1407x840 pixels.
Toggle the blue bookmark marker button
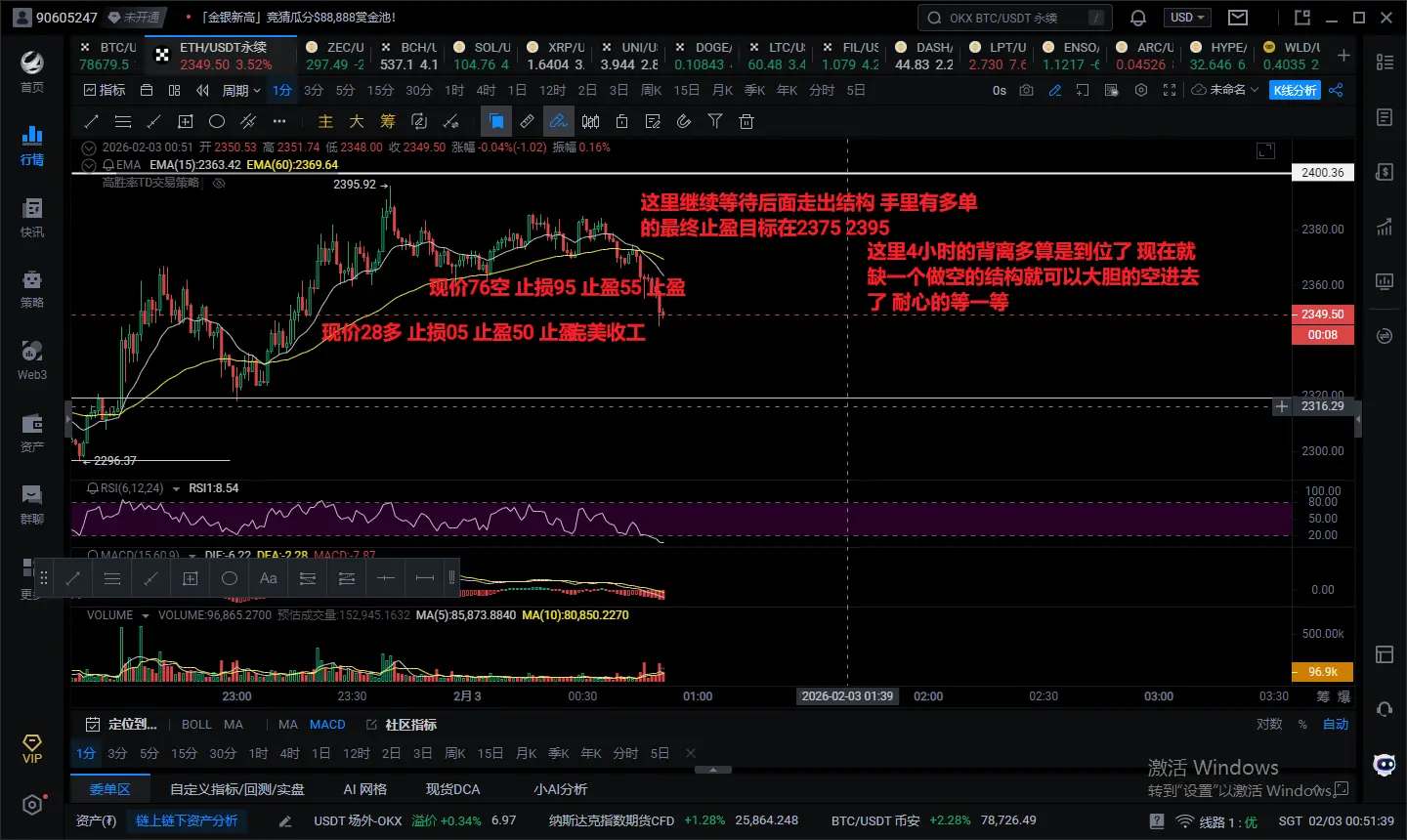496,121
